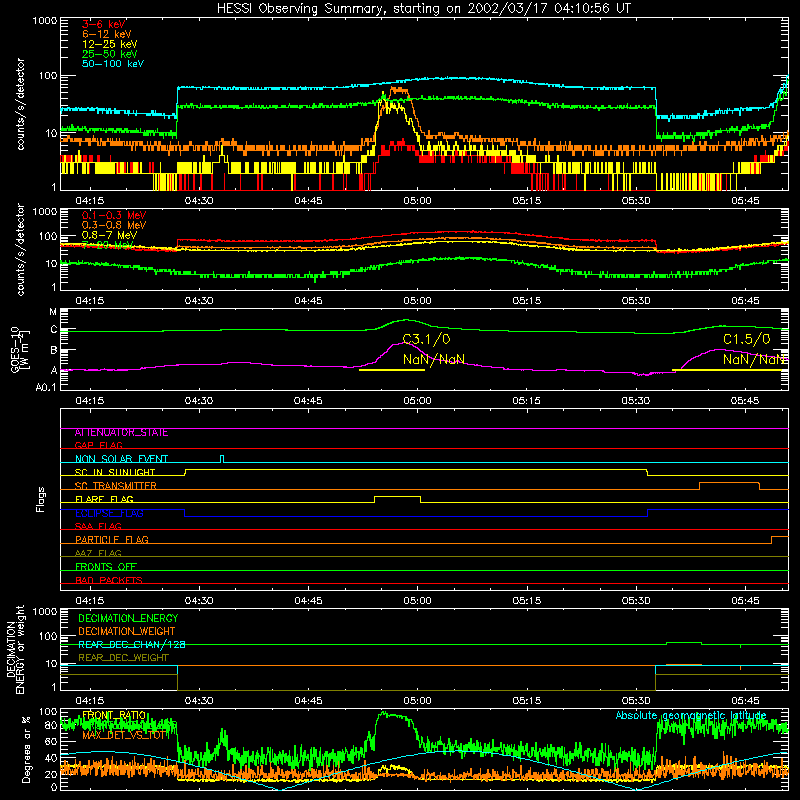800x800 pixels.
Task: Click the MAX_DET_VS_TOT legend label
Action: coord(124,735)
